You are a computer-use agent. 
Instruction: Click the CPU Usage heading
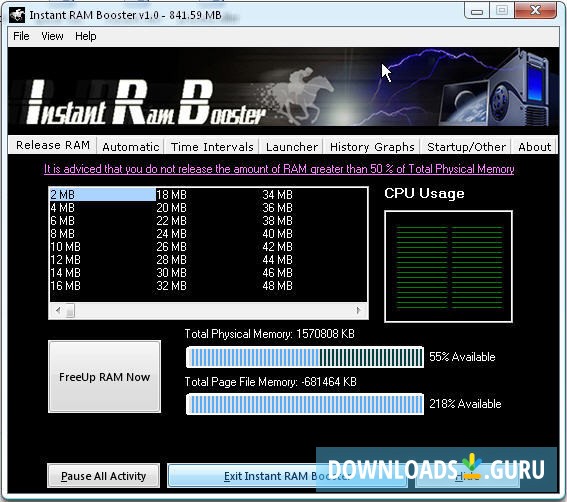[x=424, y=193]
